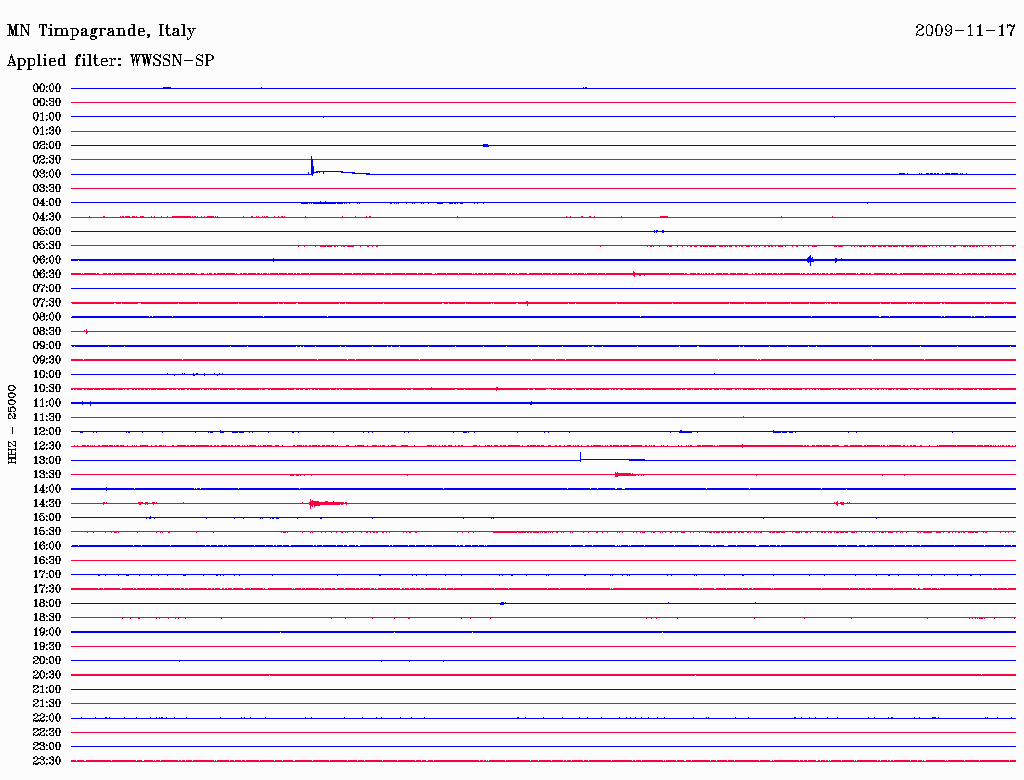
Task: Click the blue spike on the 13:00 trace
Action: [x=581, y=457]
